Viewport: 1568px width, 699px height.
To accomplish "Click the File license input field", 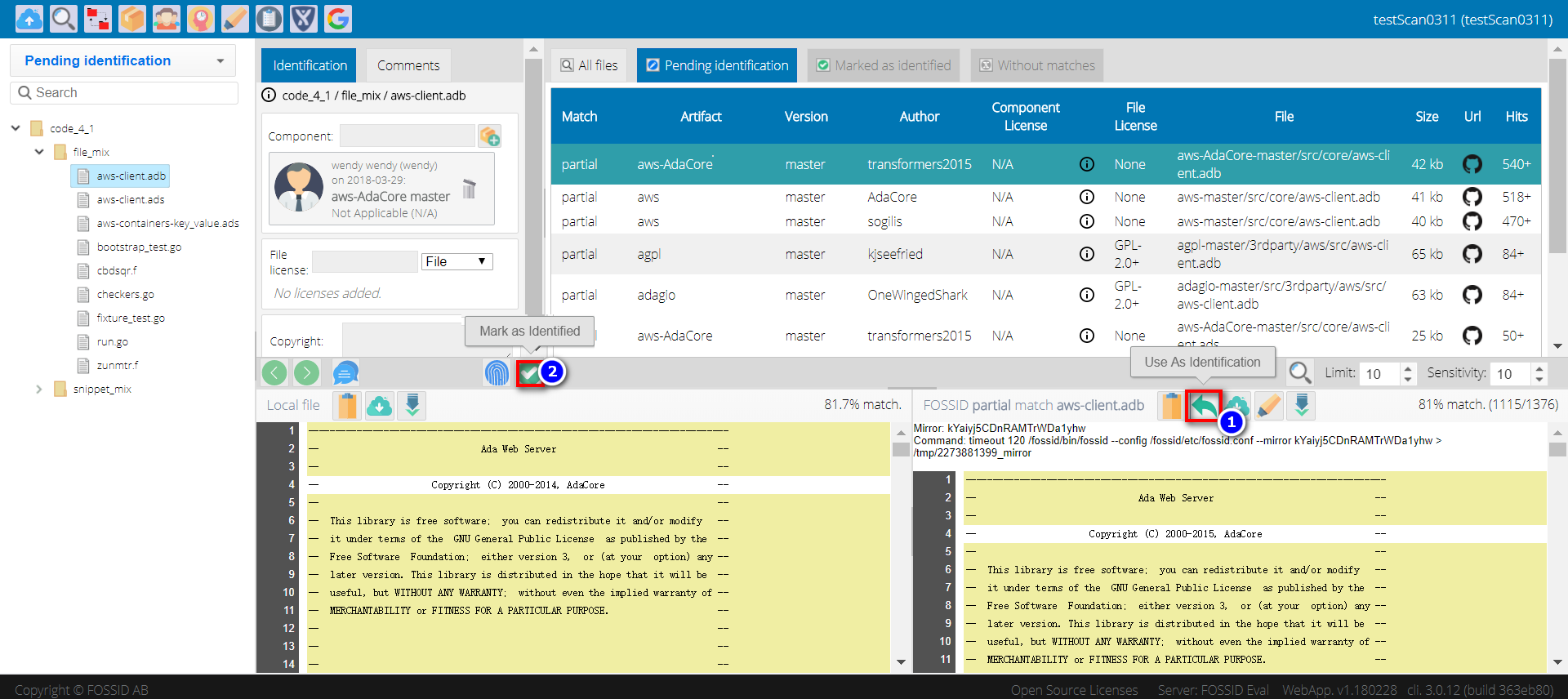I will click(x=364, y=261).
